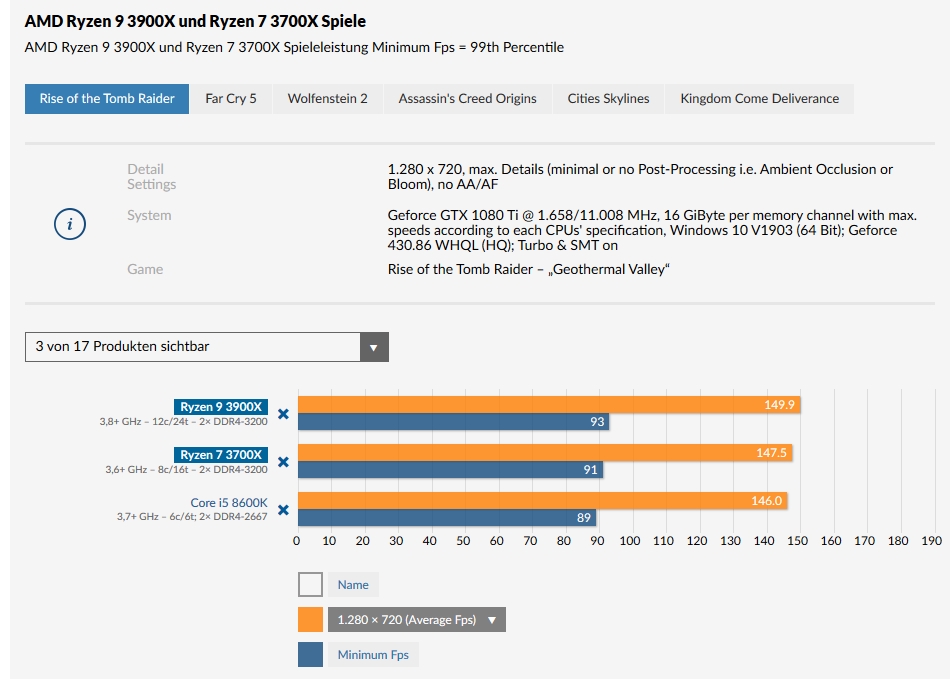Image resolution: width=950 pixels, height=679 pixels.
Task: Select the Rise of the Tomb Raider tab
Action: (x=107, y=99)
